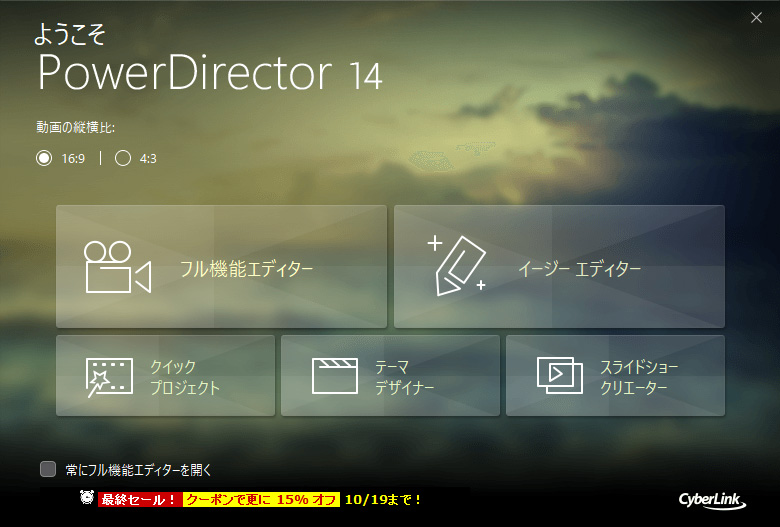This screenshot has width=780, height=527.
Task: Click the magic wand film icon for Quick Project
Action: pos(109,377)
